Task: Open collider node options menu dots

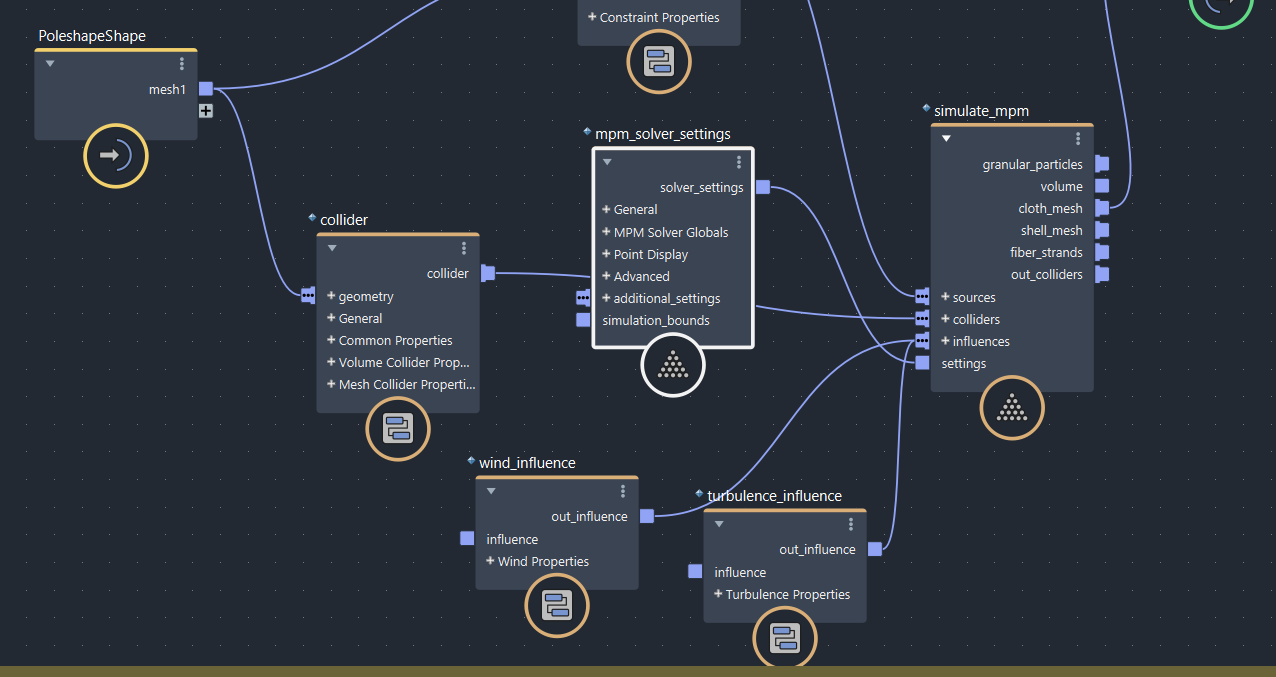Action: [x=464, y=248]
